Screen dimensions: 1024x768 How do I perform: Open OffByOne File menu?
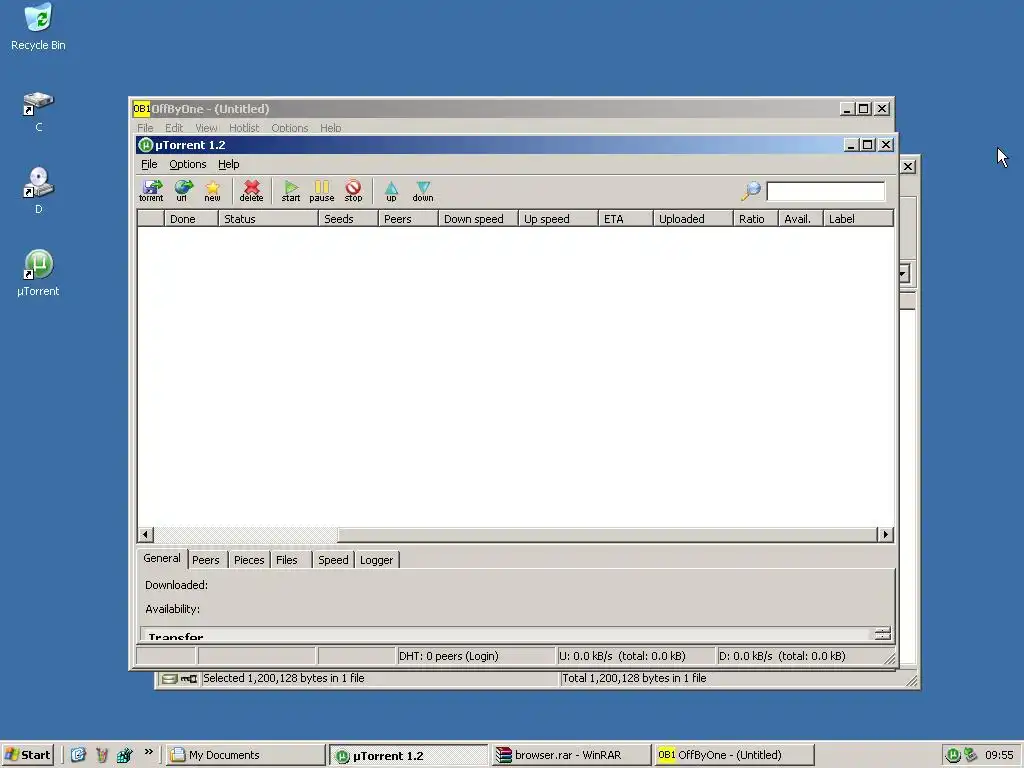click(x=145, y=128)
